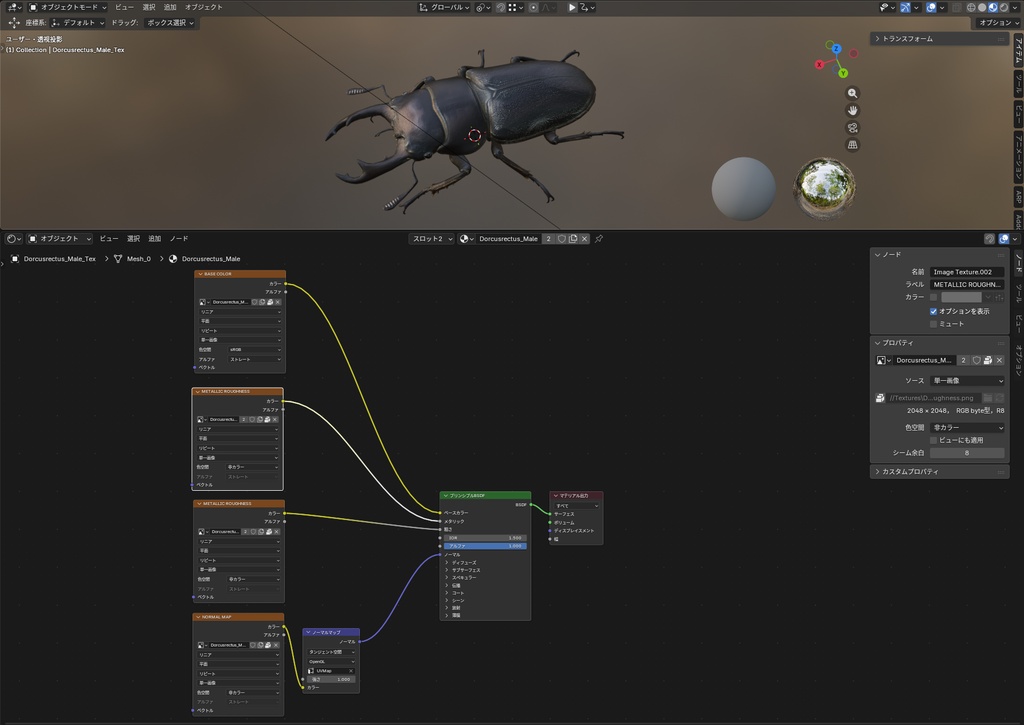Collapse the ノード panel section
The image size is (1024, 725).
940,254
